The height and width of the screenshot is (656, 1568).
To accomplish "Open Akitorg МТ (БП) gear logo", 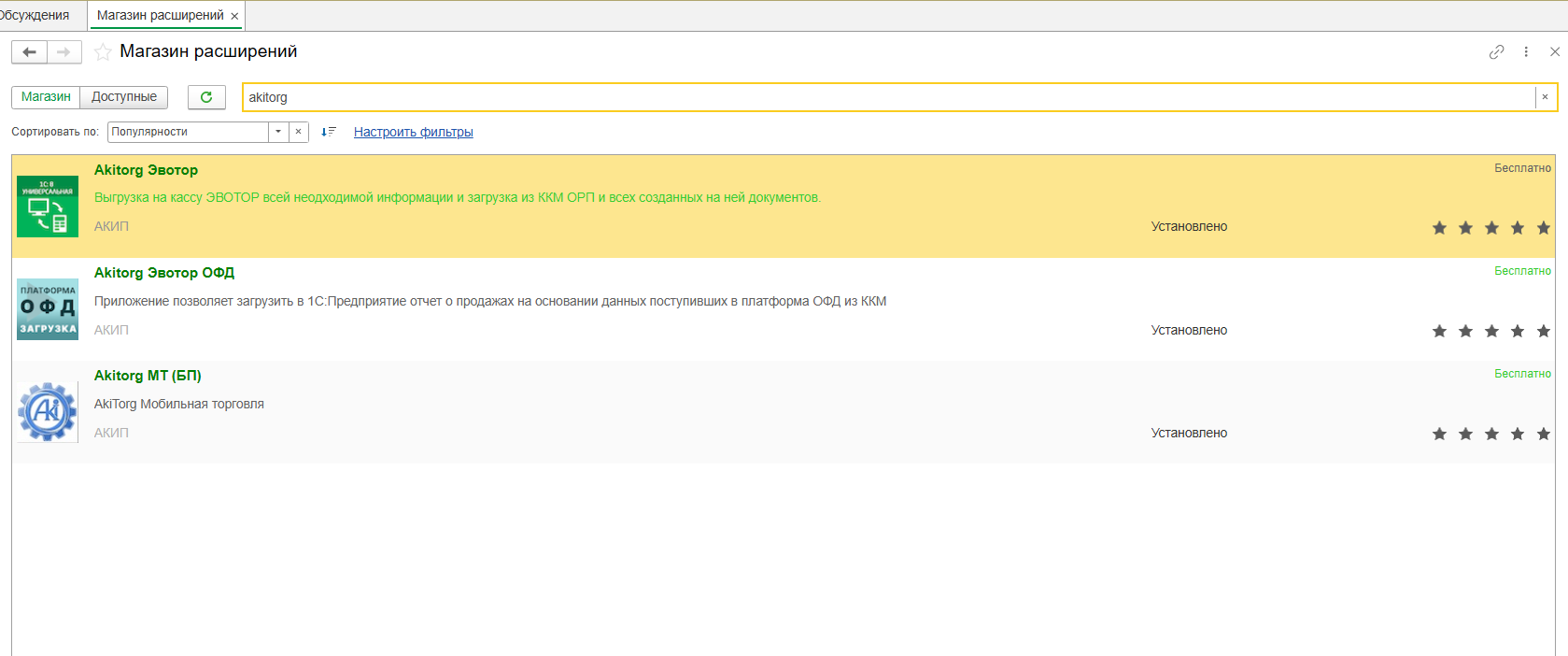I will [48, 412].
